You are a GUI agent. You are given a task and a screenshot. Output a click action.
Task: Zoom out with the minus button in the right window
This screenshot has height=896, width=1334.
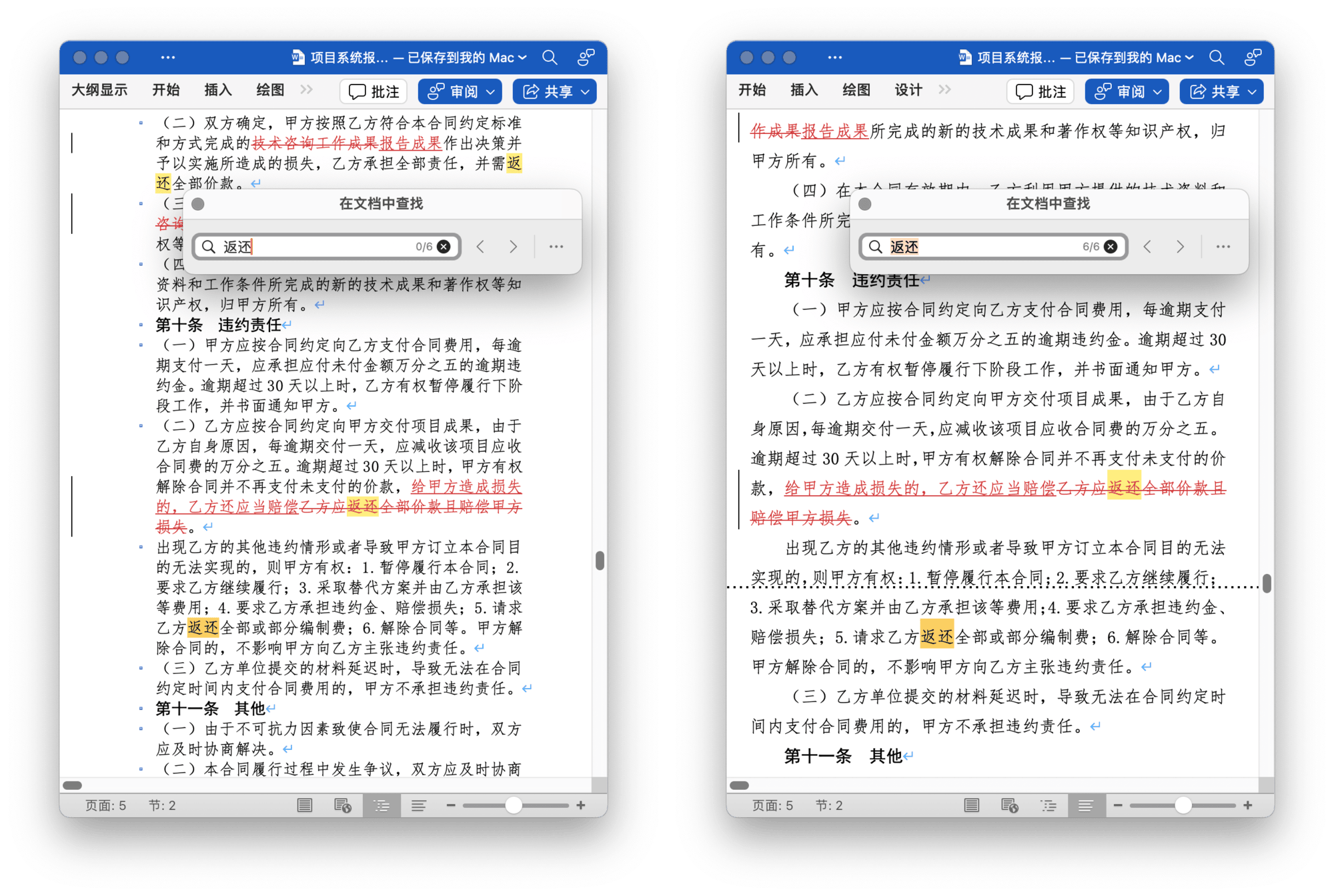(x=1118, y=805)
